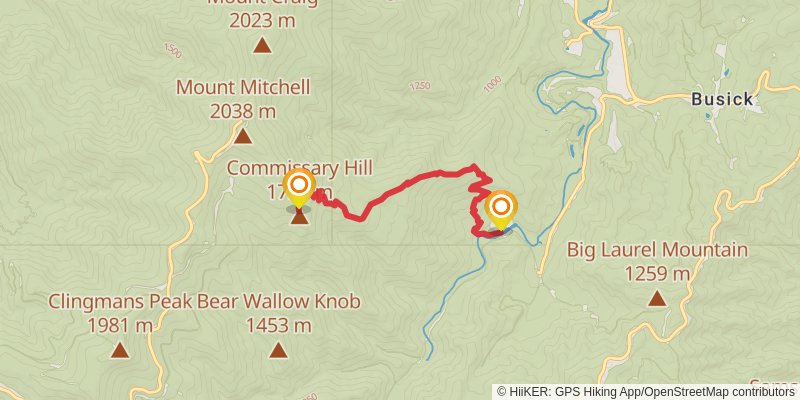
Task: Click the trail start marker near Commissary Hill
Action: [x=299, y=189]
